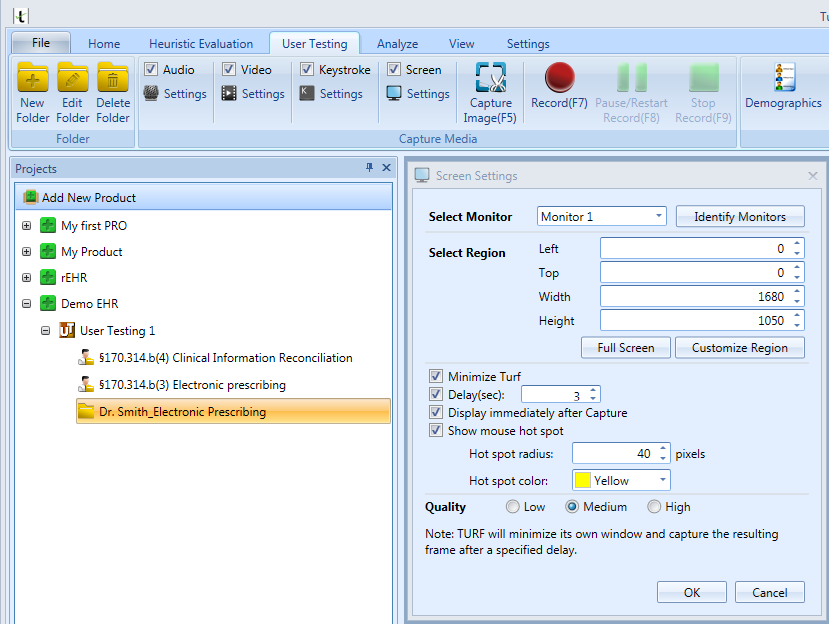Uncheck the Minimize Turf checkbox
Viewport: 829px width, 624px height.
[x=436, y=377]
